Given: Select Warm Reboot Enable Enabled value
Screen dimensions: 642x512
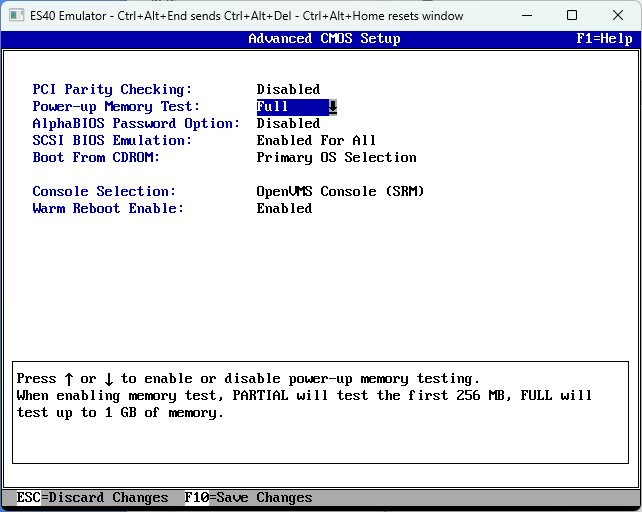Looking at the screenshot, I should [284, 208].
